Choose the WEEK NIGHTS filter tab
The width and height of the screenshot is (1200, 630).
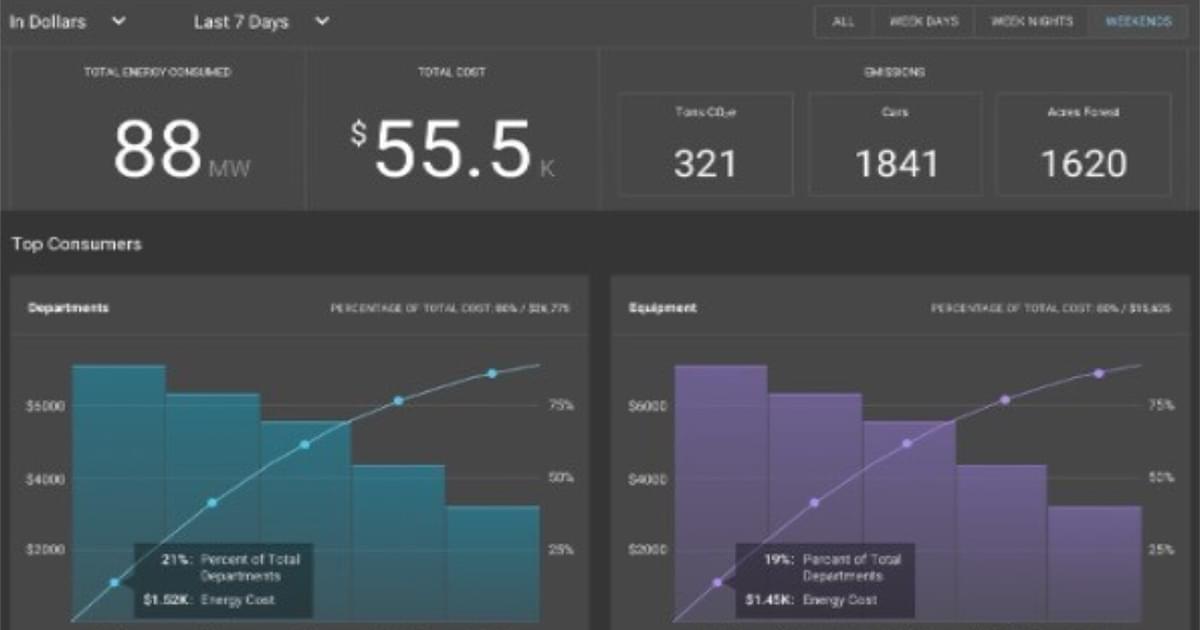pyautogui.click(x=1031, y=22)
